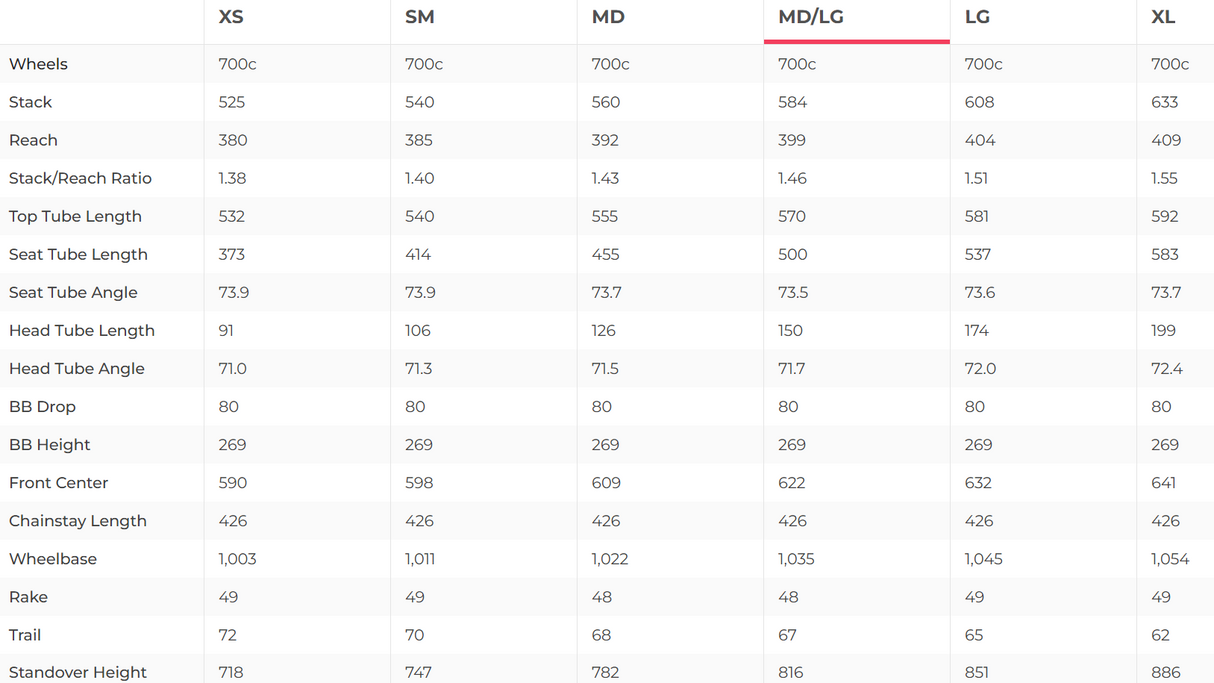Click the XS Reach value 380
The height and width of the screenshot is (683, 1214).
[233, 140]
